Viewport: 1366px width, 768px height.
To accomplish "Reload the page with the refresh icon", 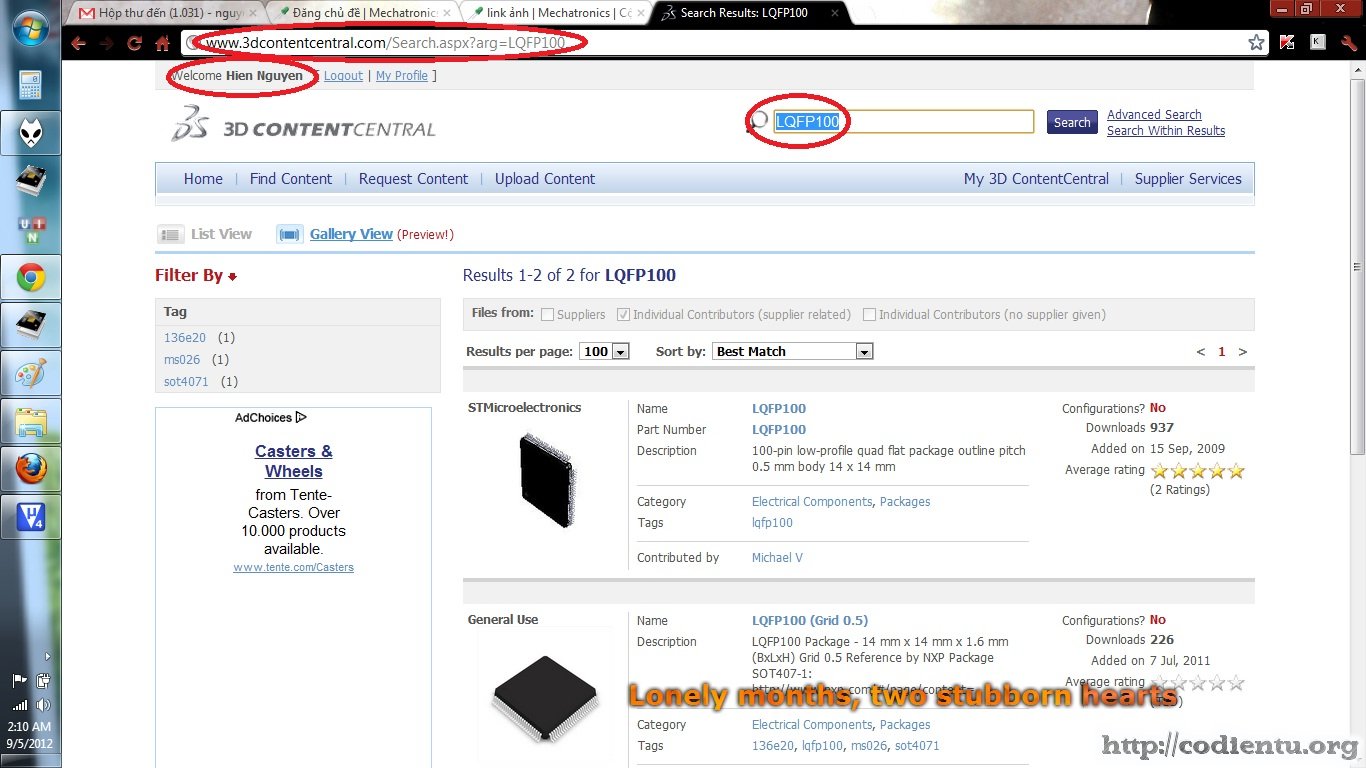I will point(134,43).
